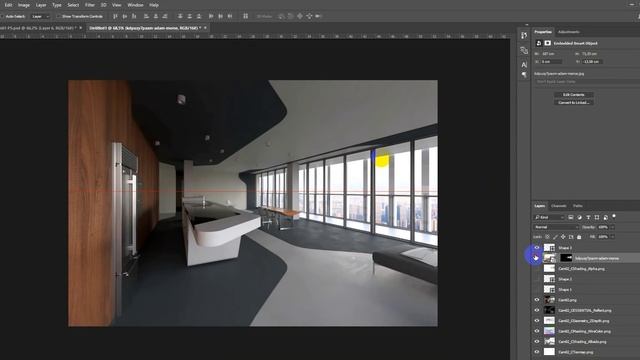Click the Distribute horizontal centers icon
This screenshot has height=360, width=640.
(220, 16)
